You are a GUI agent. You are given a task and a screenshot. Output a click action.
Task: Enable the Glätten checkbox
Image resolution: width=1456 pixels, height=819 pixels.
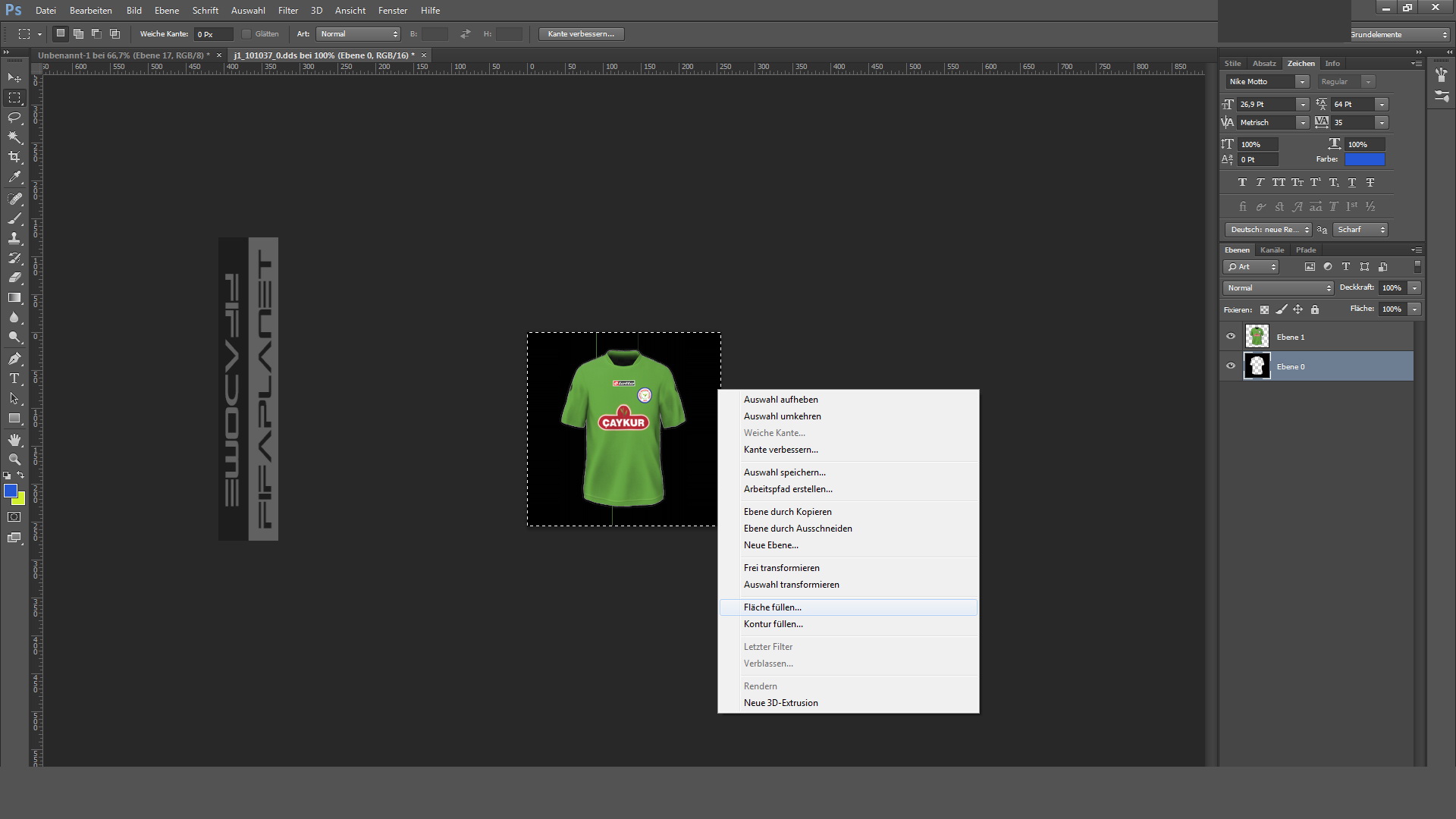[246, 34]
